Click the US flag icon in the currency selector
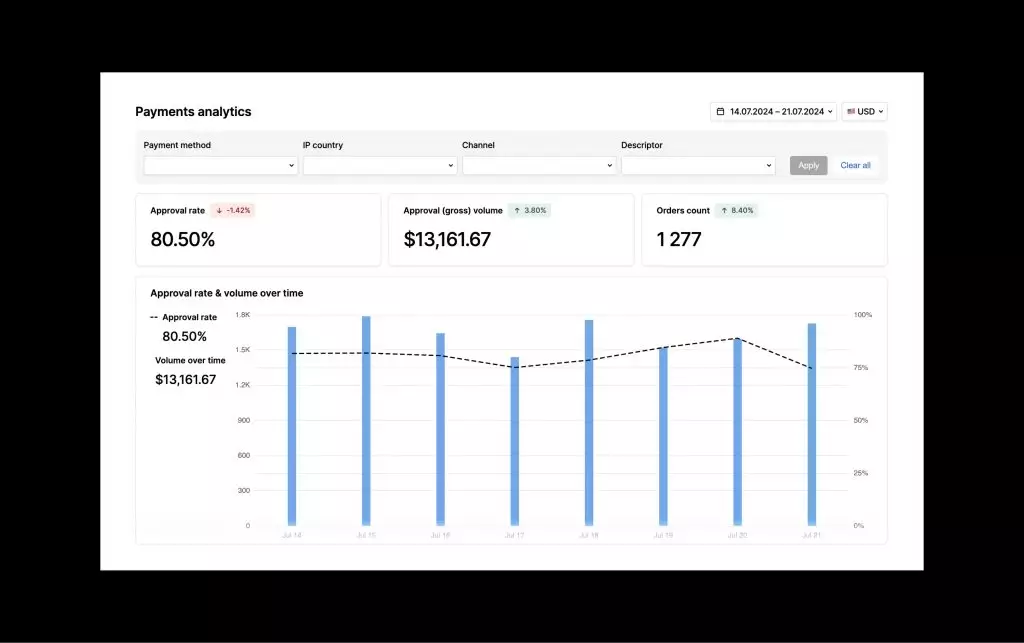Screen dimensions: 1024x643 849,111
